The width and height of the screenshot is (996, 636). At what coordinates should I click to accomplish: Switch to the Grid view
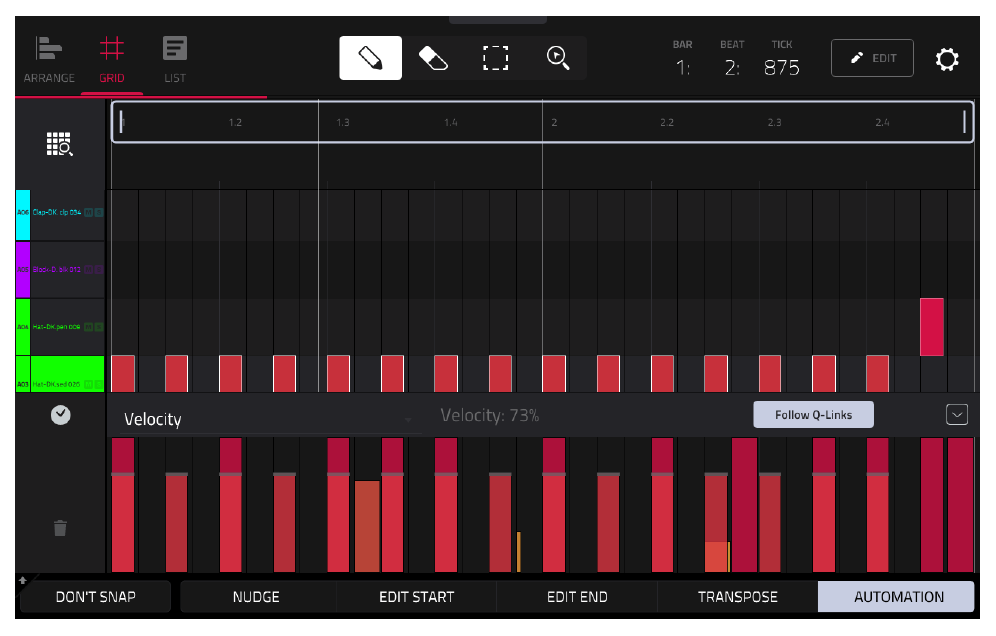pyautogui.click(x=112, y=60)
